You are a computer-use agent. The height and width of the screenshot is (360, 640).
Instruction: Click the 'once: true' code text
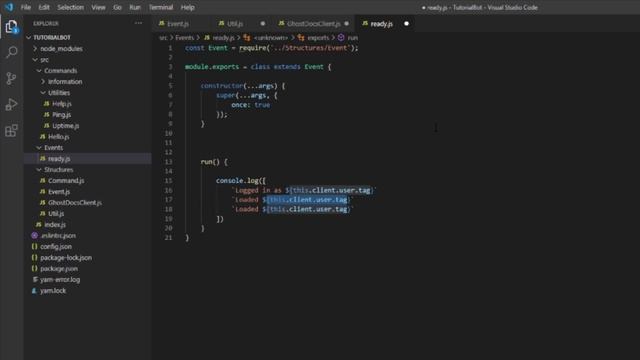[250, 105]
